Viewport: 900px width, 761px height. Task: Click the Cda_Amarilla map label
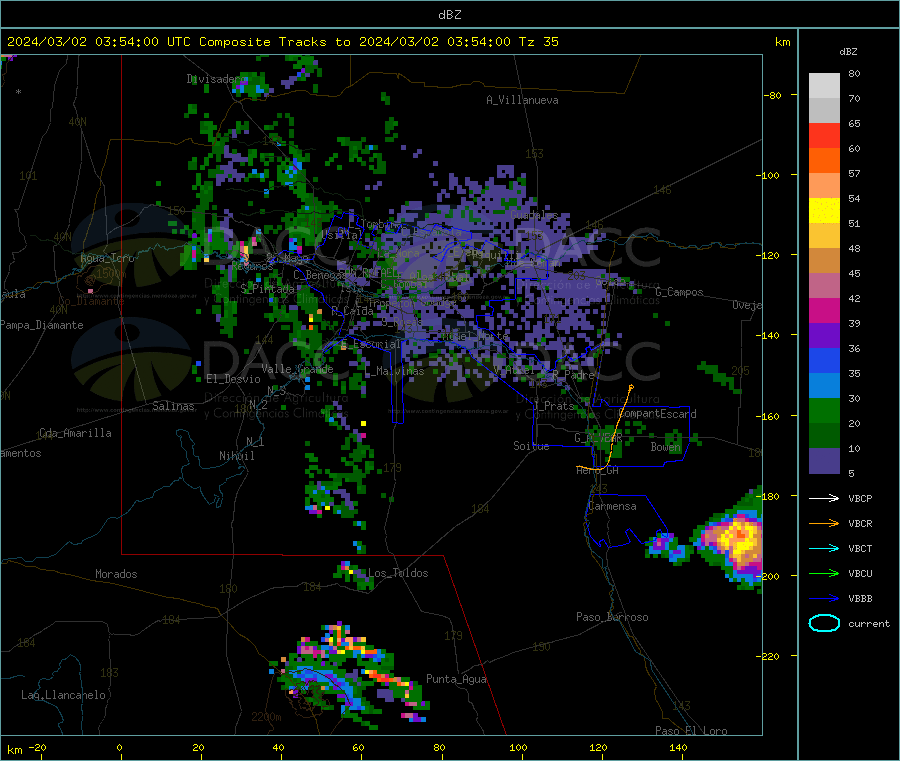click(75, 433)
